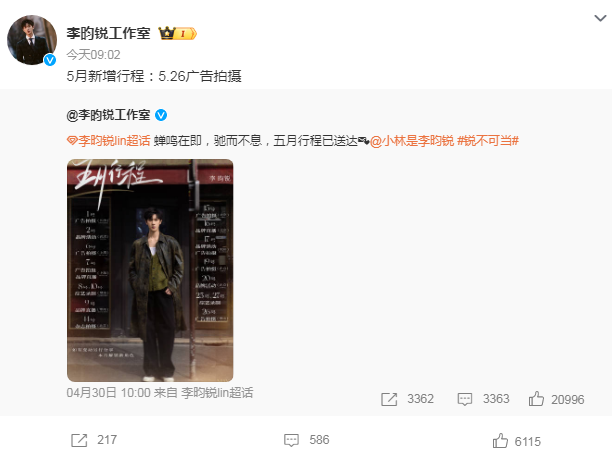Click comment icon showing 3363 on the original post
This screenshot has height=455, width=612.
click(464, 399)
